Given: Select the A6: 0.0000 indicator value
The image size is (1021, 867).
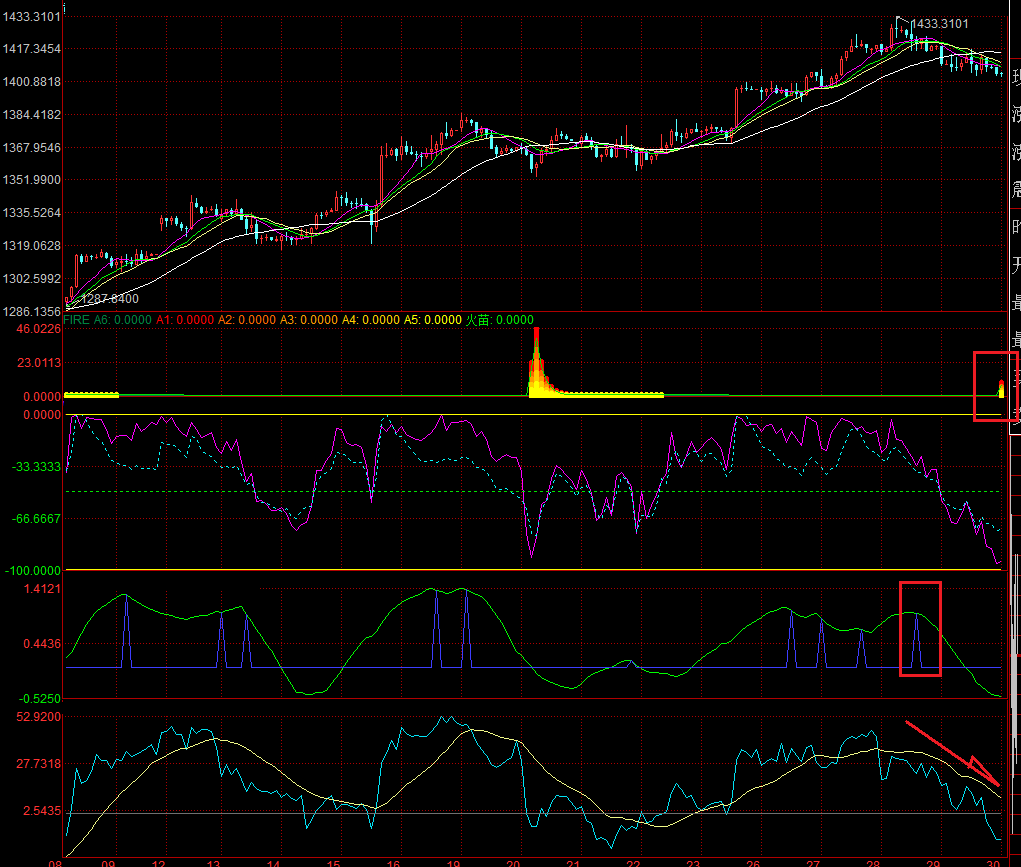Looking at the screenshot, I should click(x=122, y=320).
